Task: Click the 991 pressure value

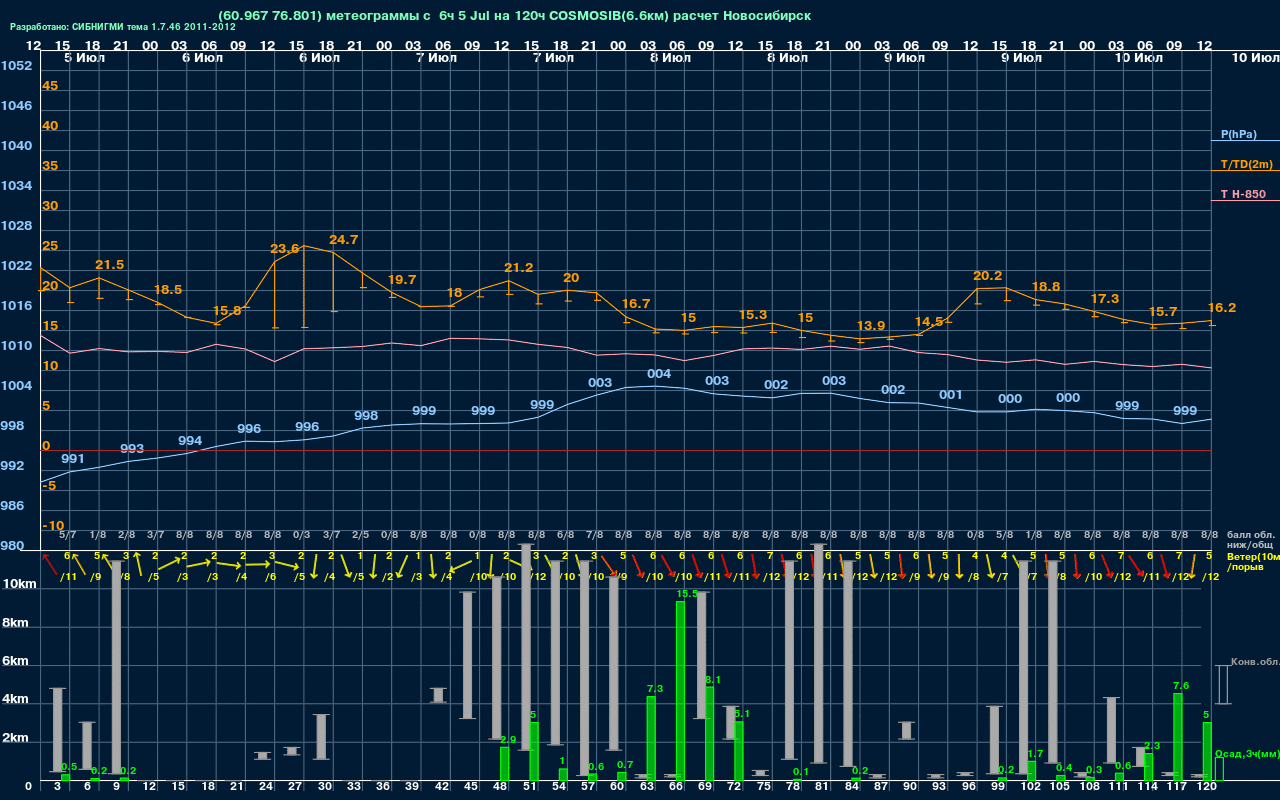Action: coord(73,459)
